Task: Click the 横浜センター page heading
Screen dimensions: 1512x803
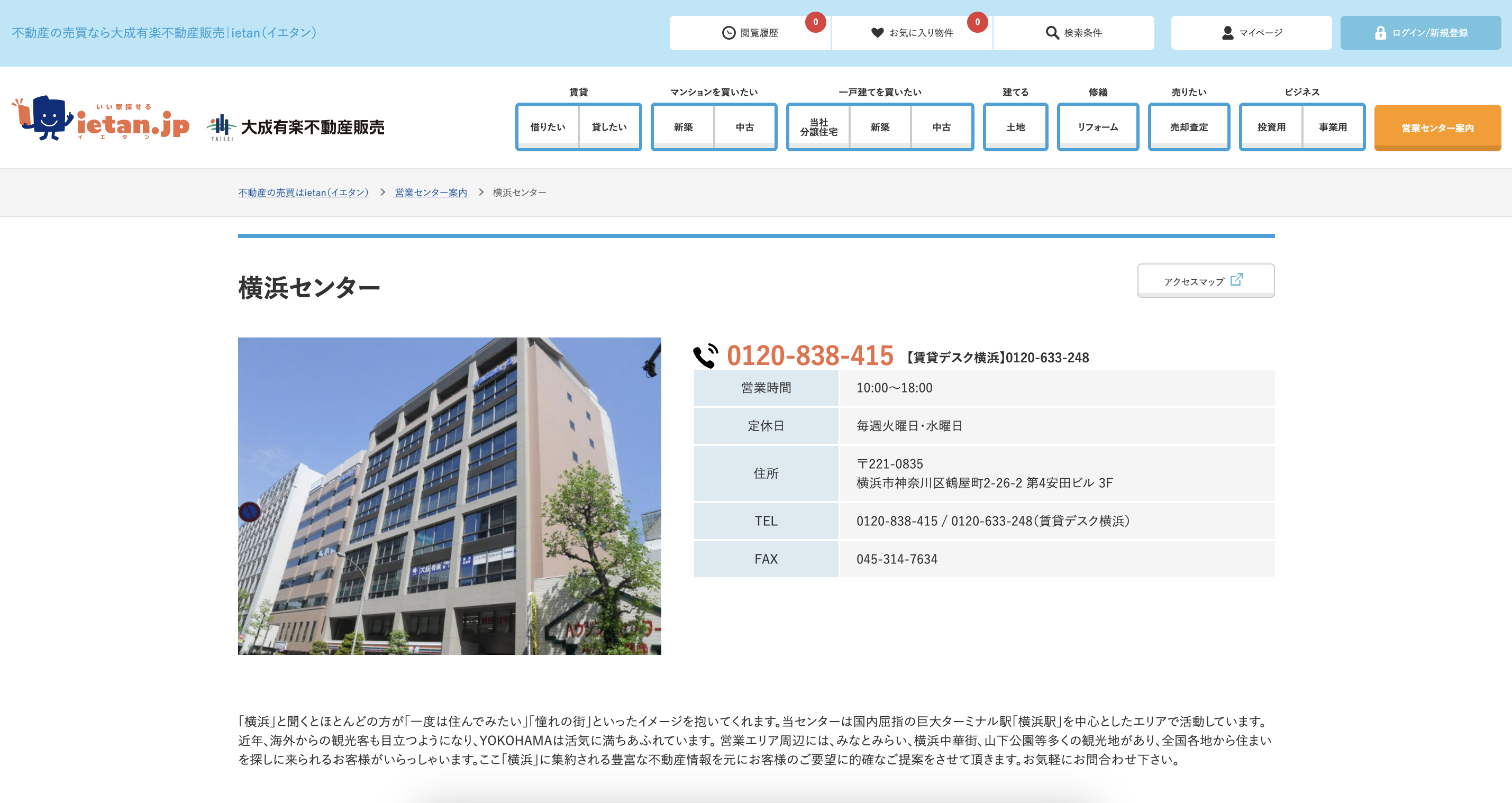Action: tap(309, 288)
